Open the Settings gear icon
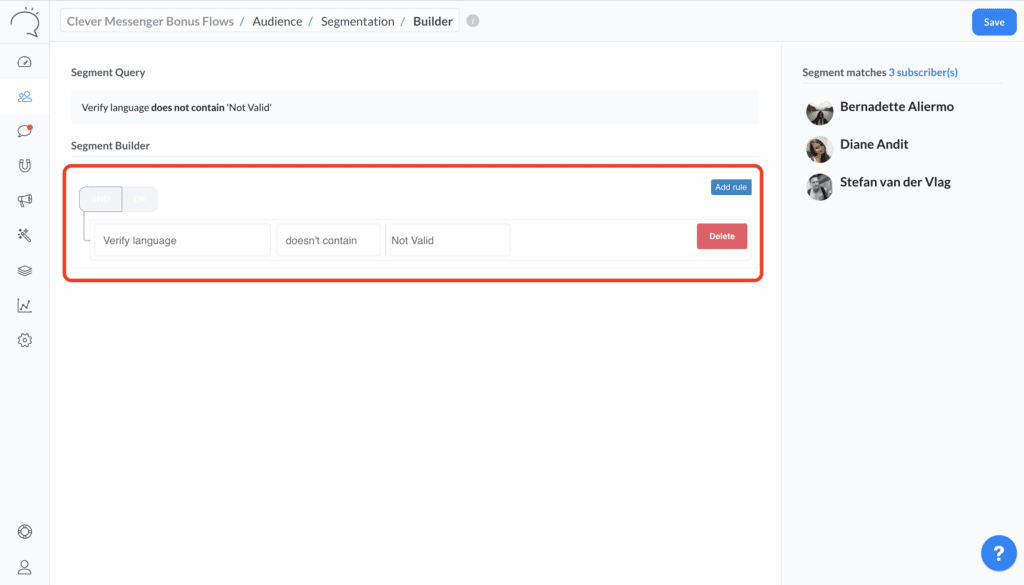Viewport: 1024px width, 585px height. pyautogui.click(x=24, y=340)
